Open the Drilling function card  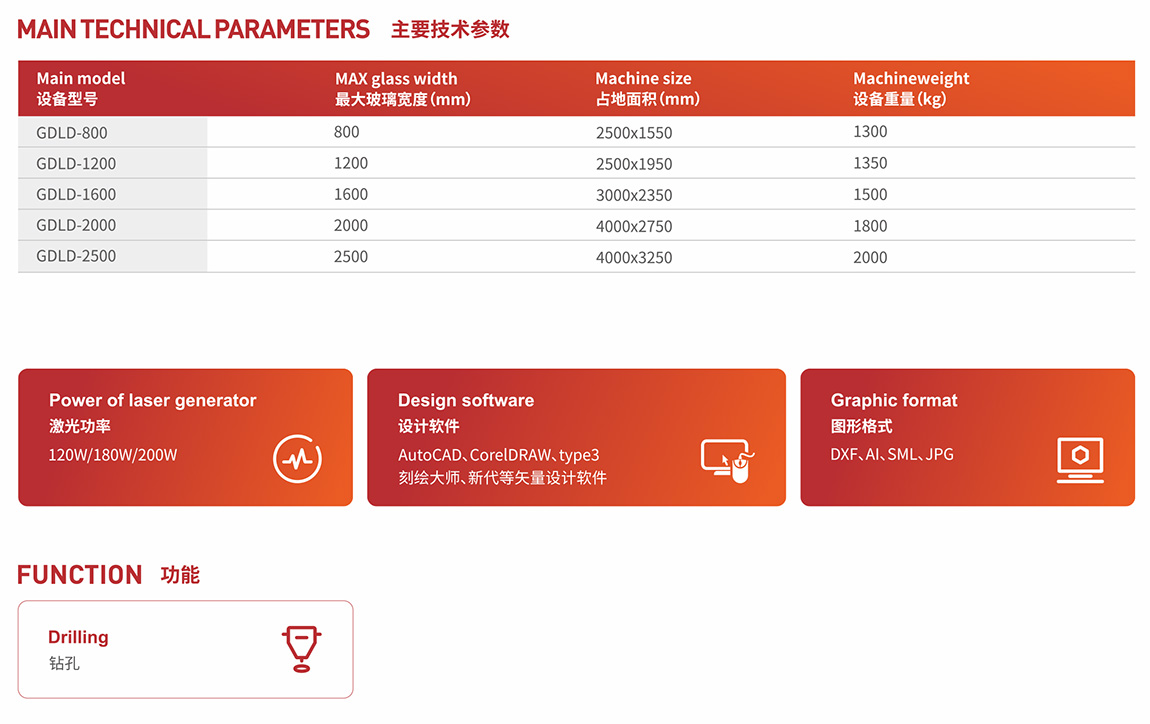185,649
